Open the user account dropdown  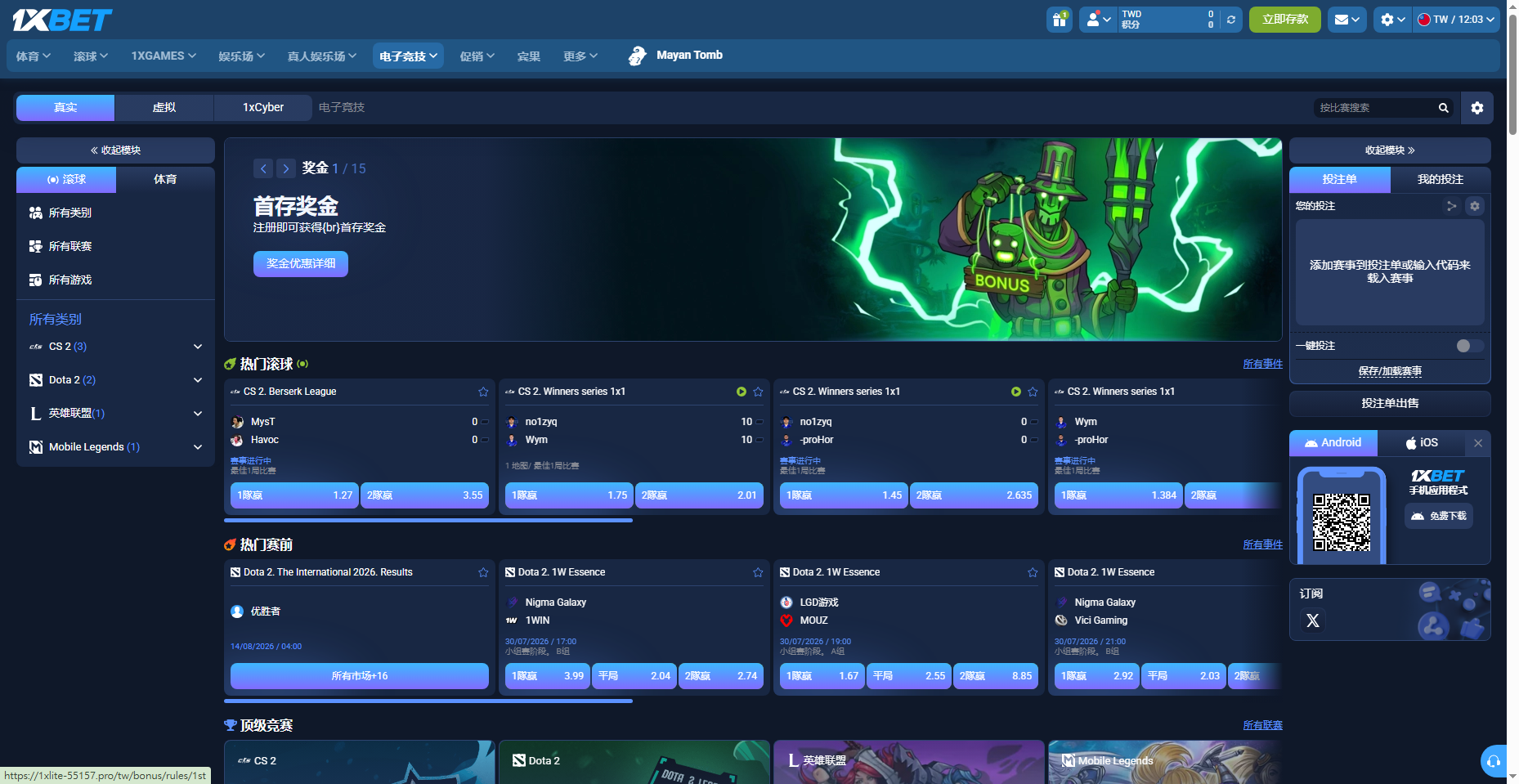tap(1098, 20)
